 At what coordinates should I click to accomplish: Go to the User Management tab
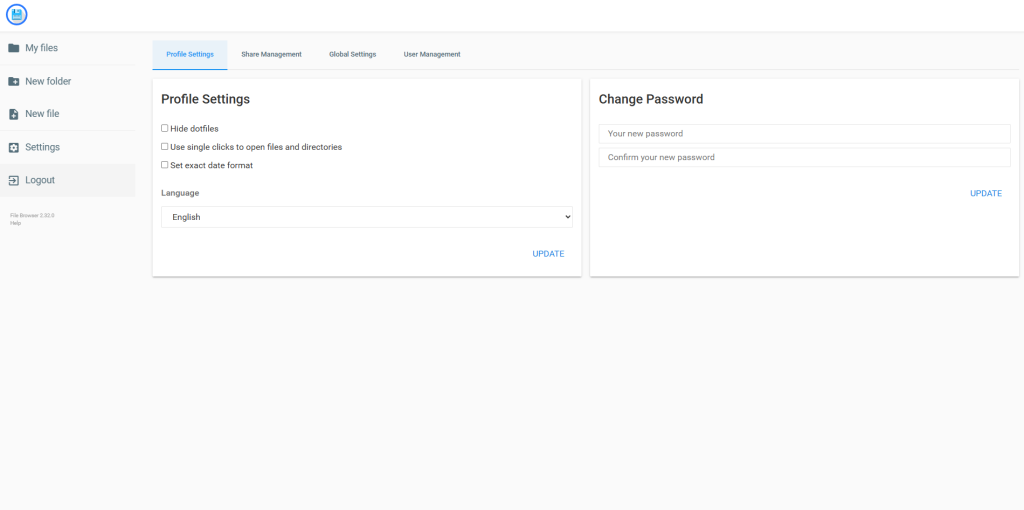432,54
